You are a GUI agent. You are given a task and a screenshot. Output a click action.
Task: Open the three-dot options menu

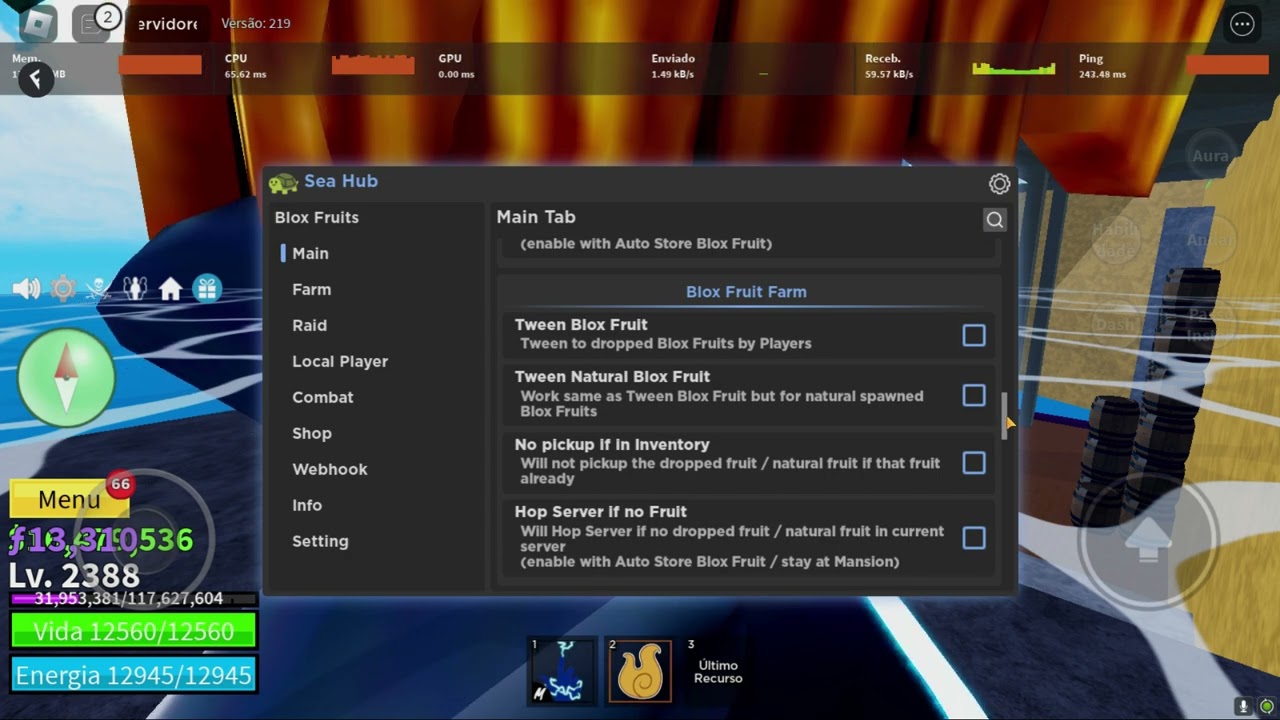(1242, 25)
